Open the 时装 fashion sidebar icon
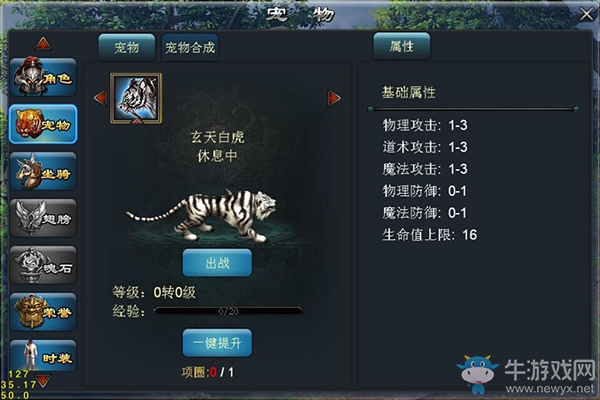The image size is (600, 400). [43, 356]
